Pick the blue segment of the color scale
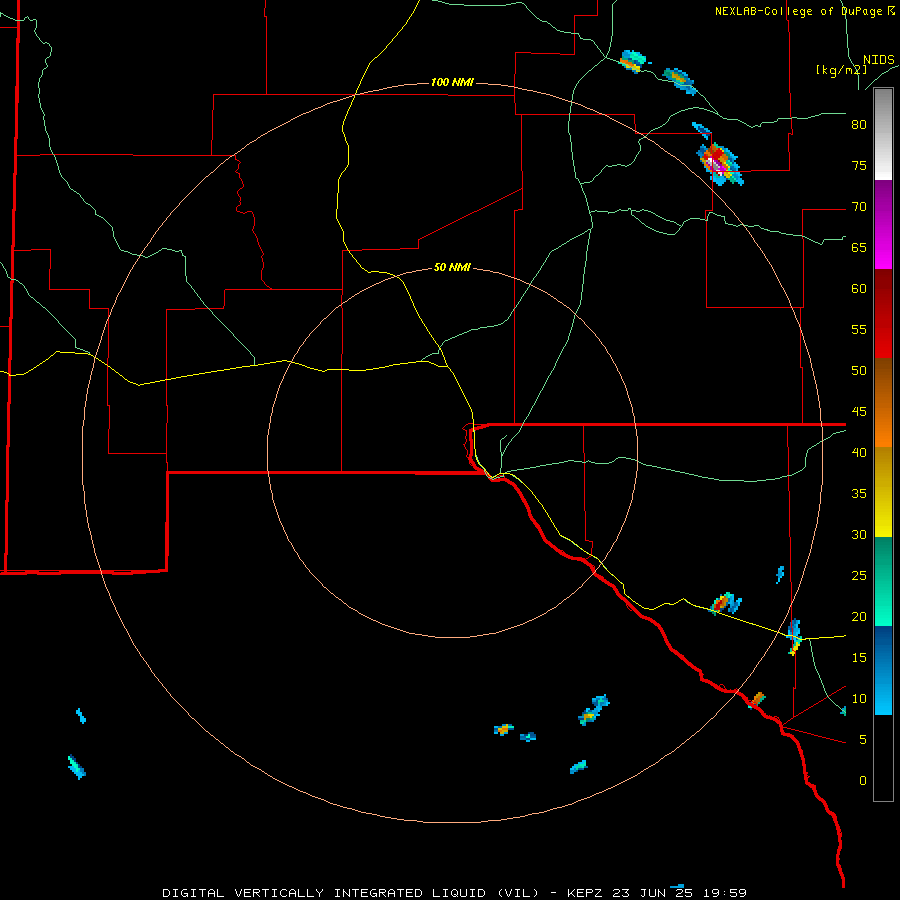The width and height of the screenshot is (900, 900). click(883, 670)
